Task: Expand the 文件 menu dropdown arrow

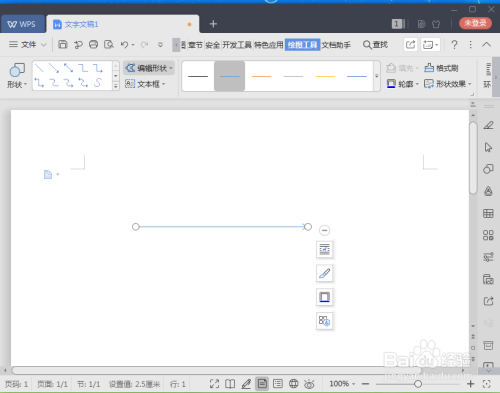Action: tap(44, 45)
